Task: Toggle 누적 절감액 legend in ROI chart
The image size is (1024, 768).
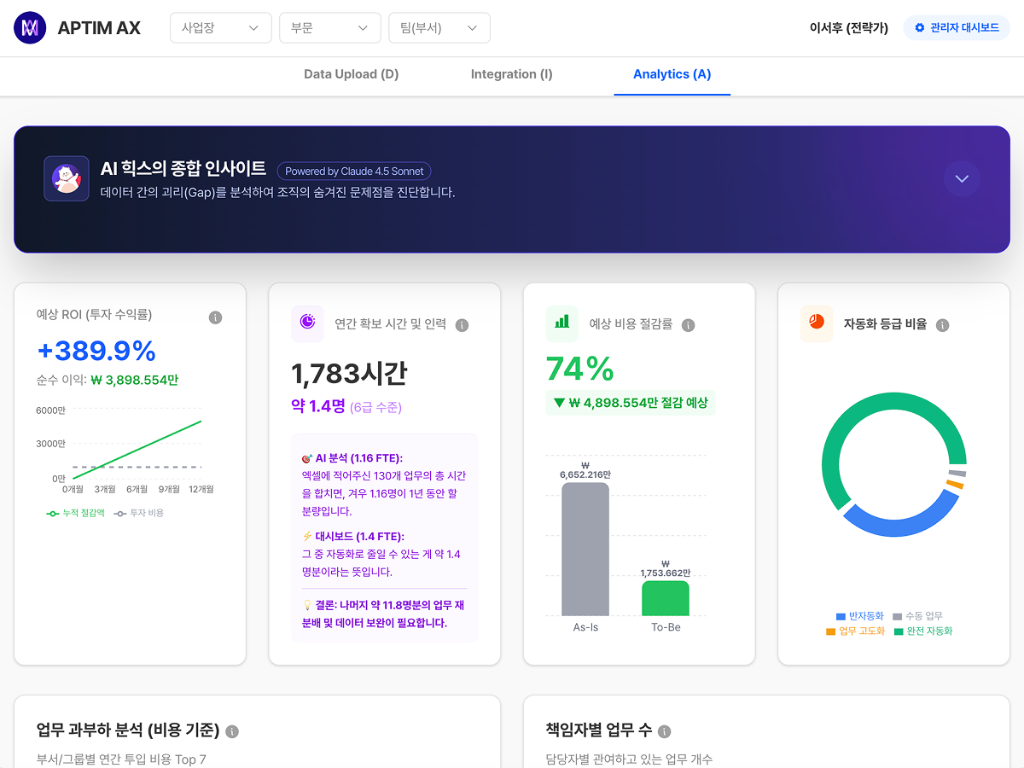Action: pos(76,513)
